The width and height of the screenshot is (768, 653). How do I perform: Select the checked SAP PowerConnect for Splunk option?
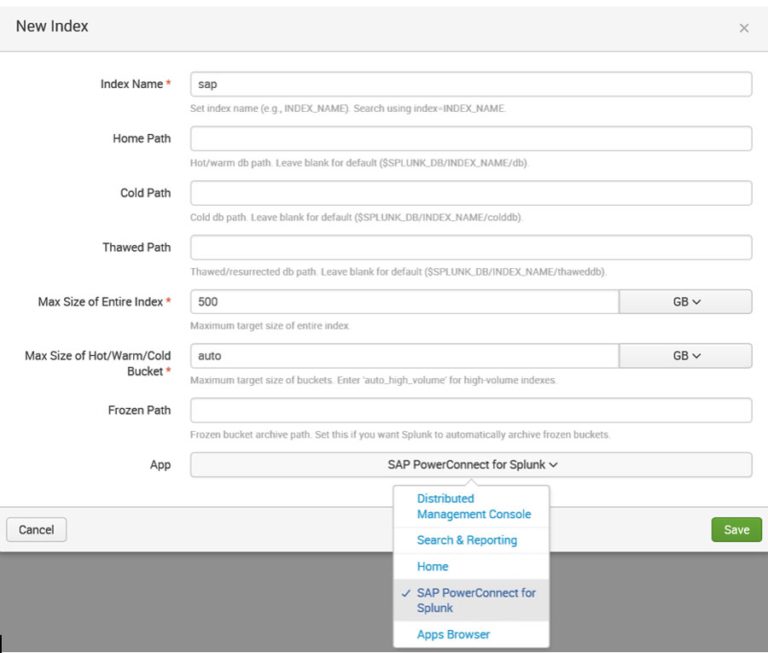pyautogui.click(x=475, y=600)
